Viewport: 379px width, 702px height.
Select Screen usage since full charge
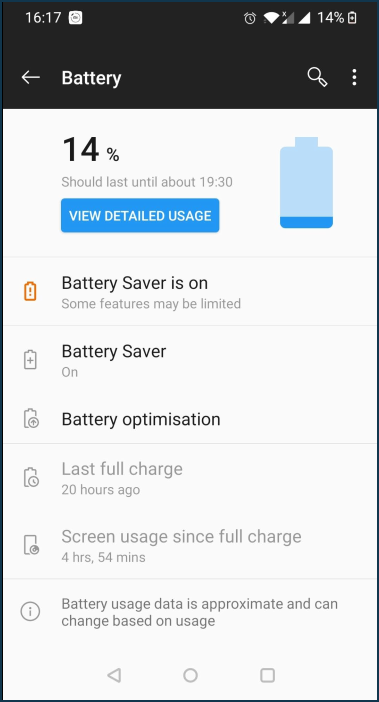pyautogui.click(x=190, y=545)
